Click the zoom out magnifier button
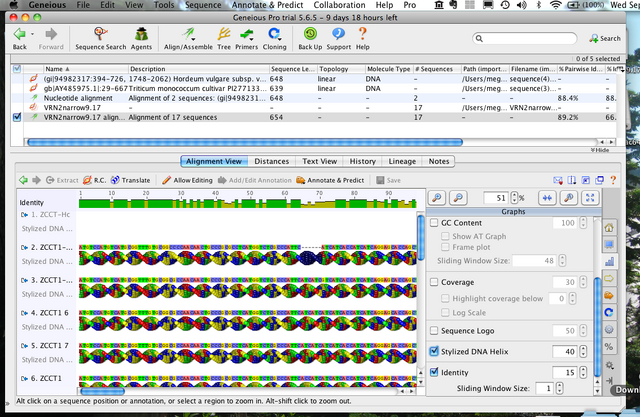The height and width of the screenshot is (417, 640). [x=458, y=198]
